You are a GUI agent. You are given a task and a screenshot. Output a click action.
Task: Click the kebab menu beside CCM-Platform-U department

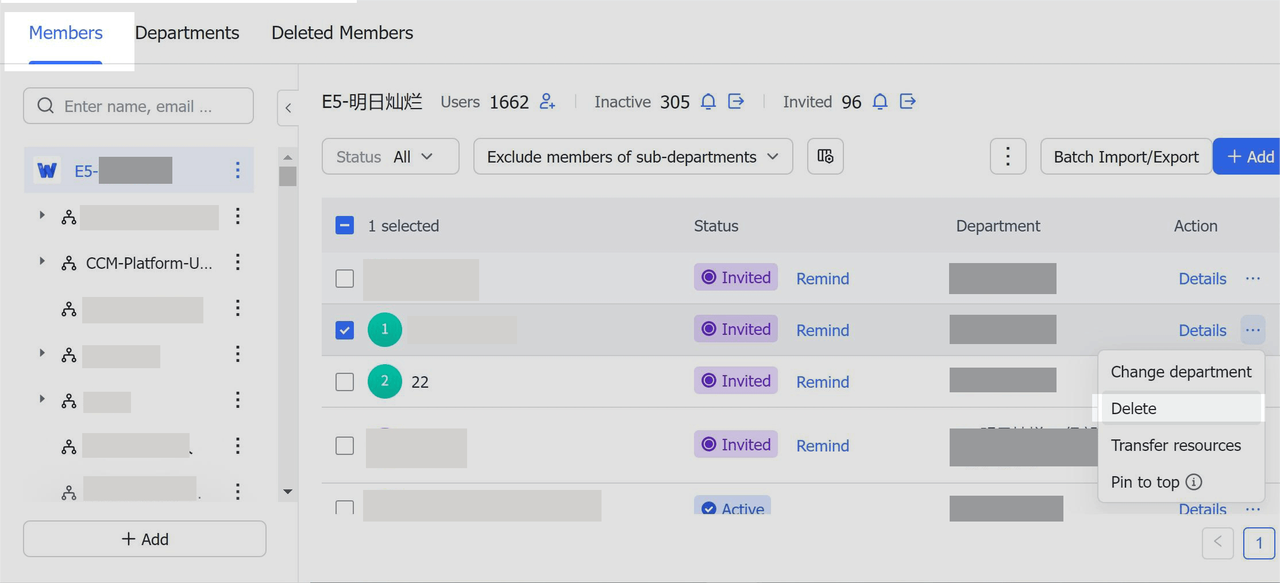(237, 262)
